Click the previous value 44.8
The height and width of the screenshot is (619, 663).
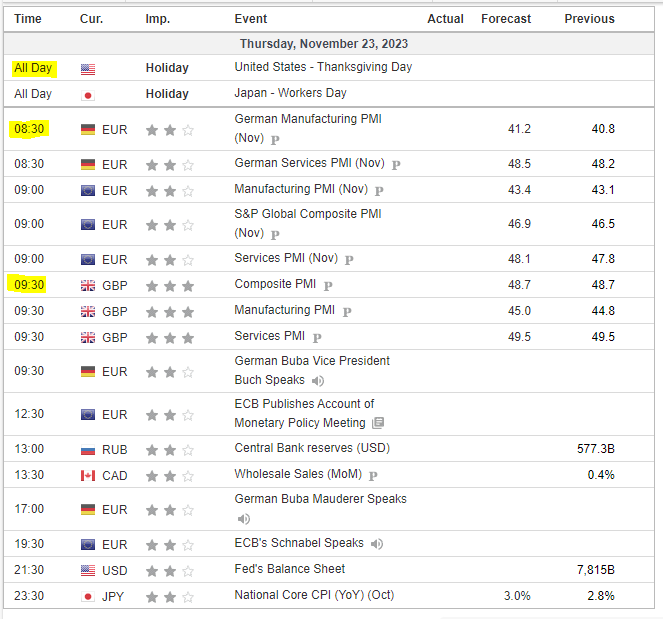(603, 311)
